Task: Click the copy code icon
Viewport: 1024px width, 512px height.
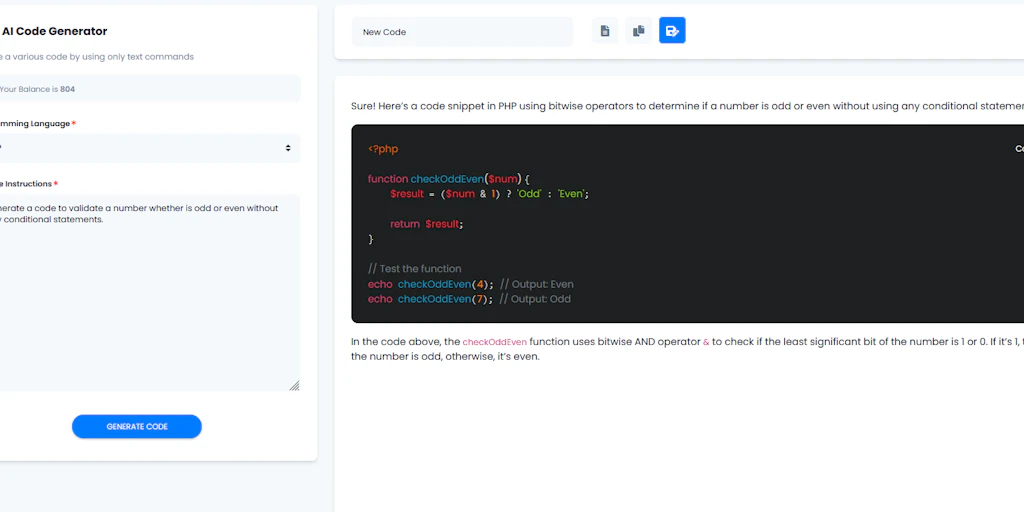Action: point(639,31)
